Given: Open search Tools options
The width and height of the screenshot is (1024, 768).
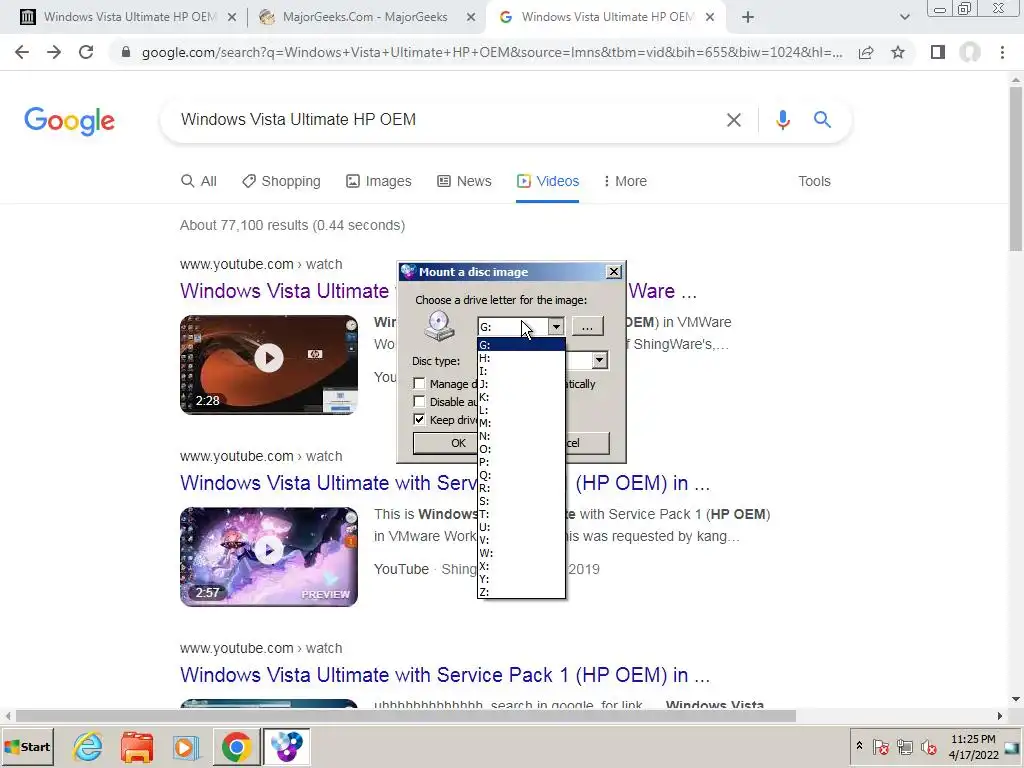Looking at the screenshot, I should point(814,181).
